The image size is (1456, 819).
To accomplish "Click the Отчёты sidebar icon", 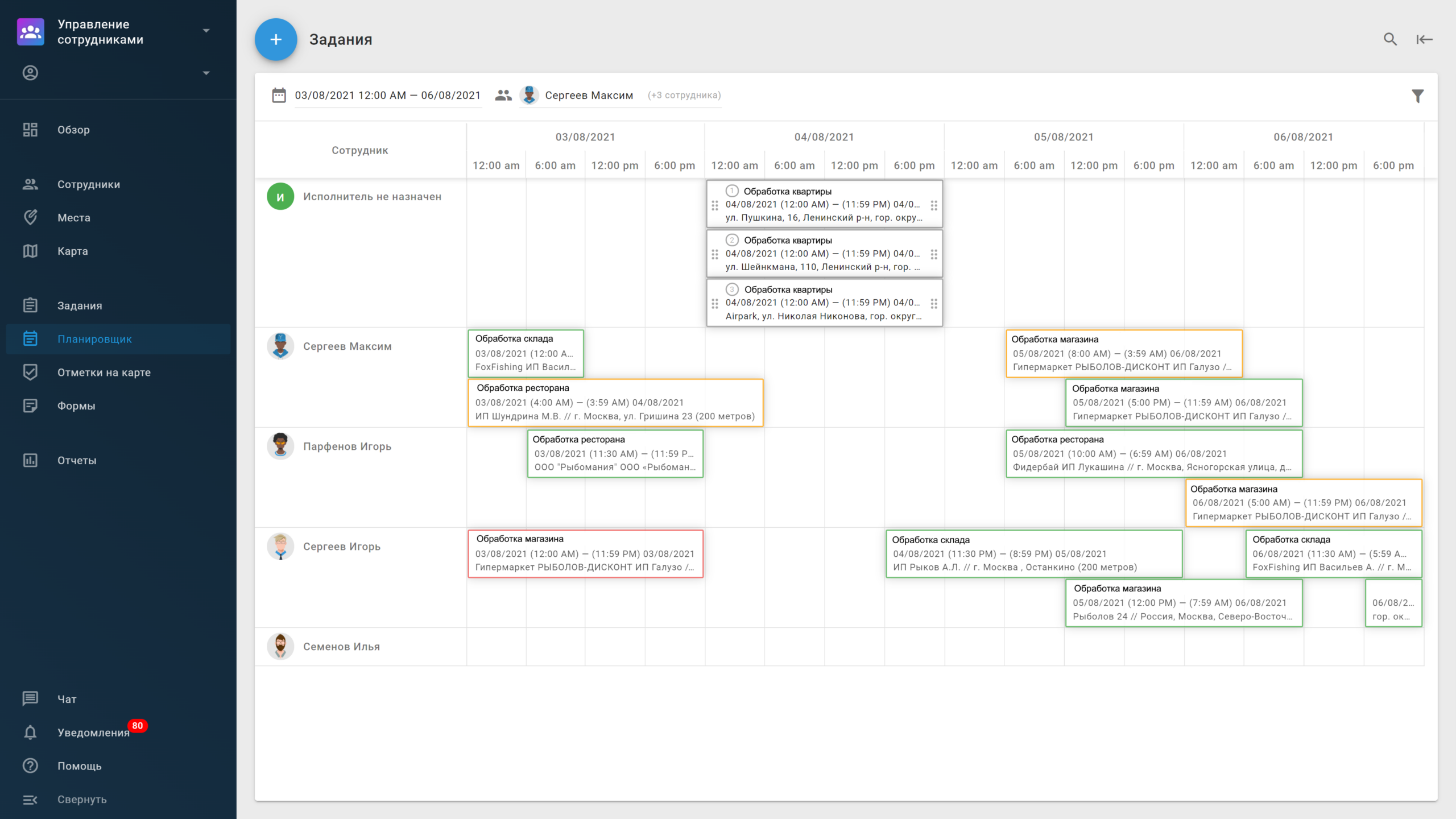I will [x=30, y=459].
